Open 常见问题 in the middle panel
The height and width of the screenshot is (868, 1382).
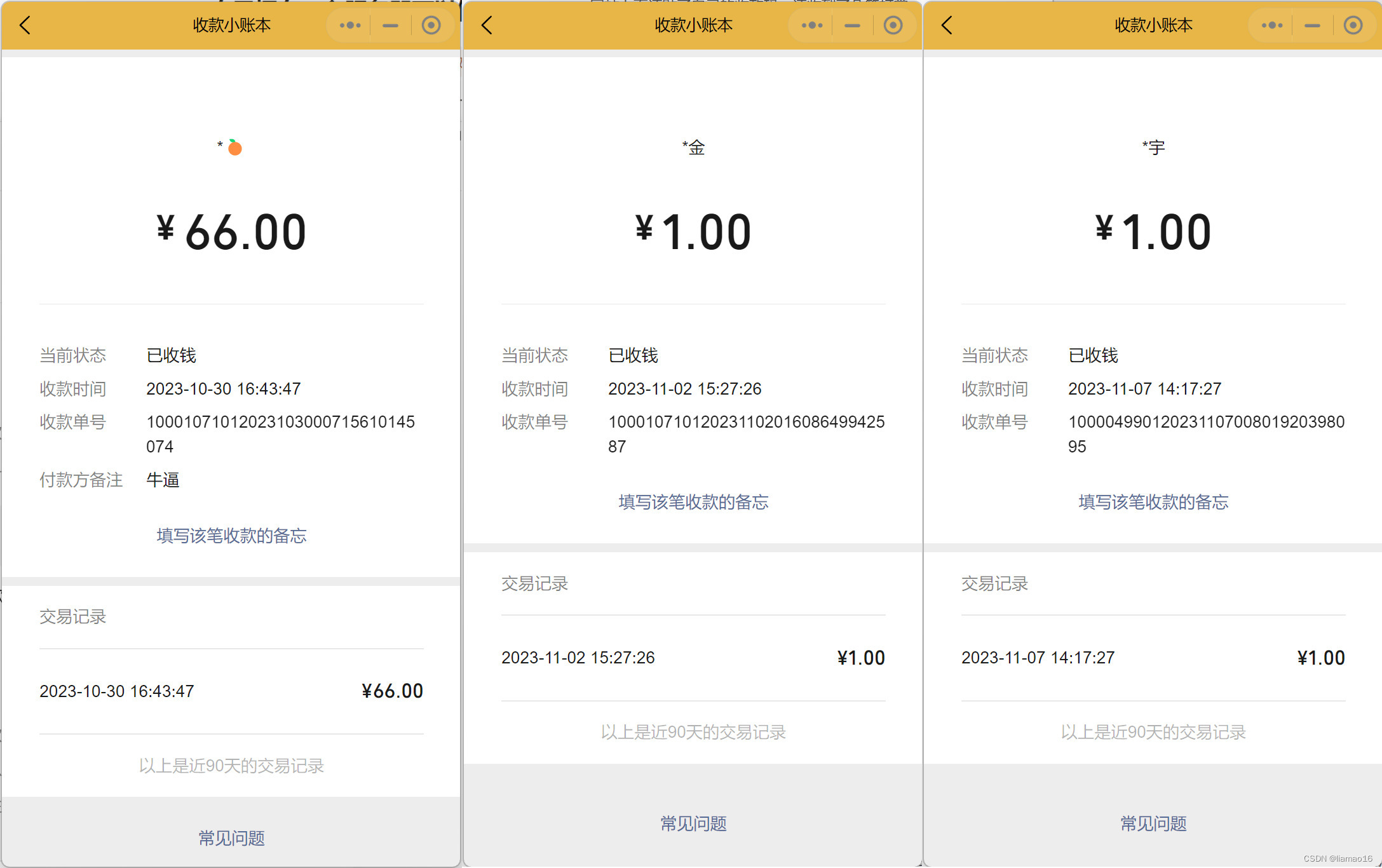(x=693, y=824)
